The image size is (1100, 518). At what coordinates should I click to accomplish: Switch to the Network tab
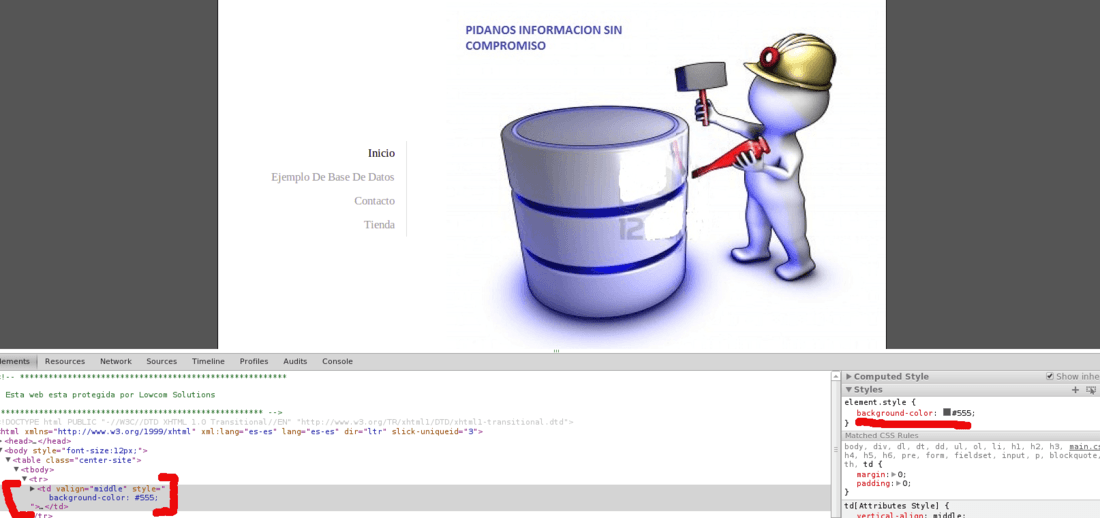pyautogui.click(x=116, y=361)
